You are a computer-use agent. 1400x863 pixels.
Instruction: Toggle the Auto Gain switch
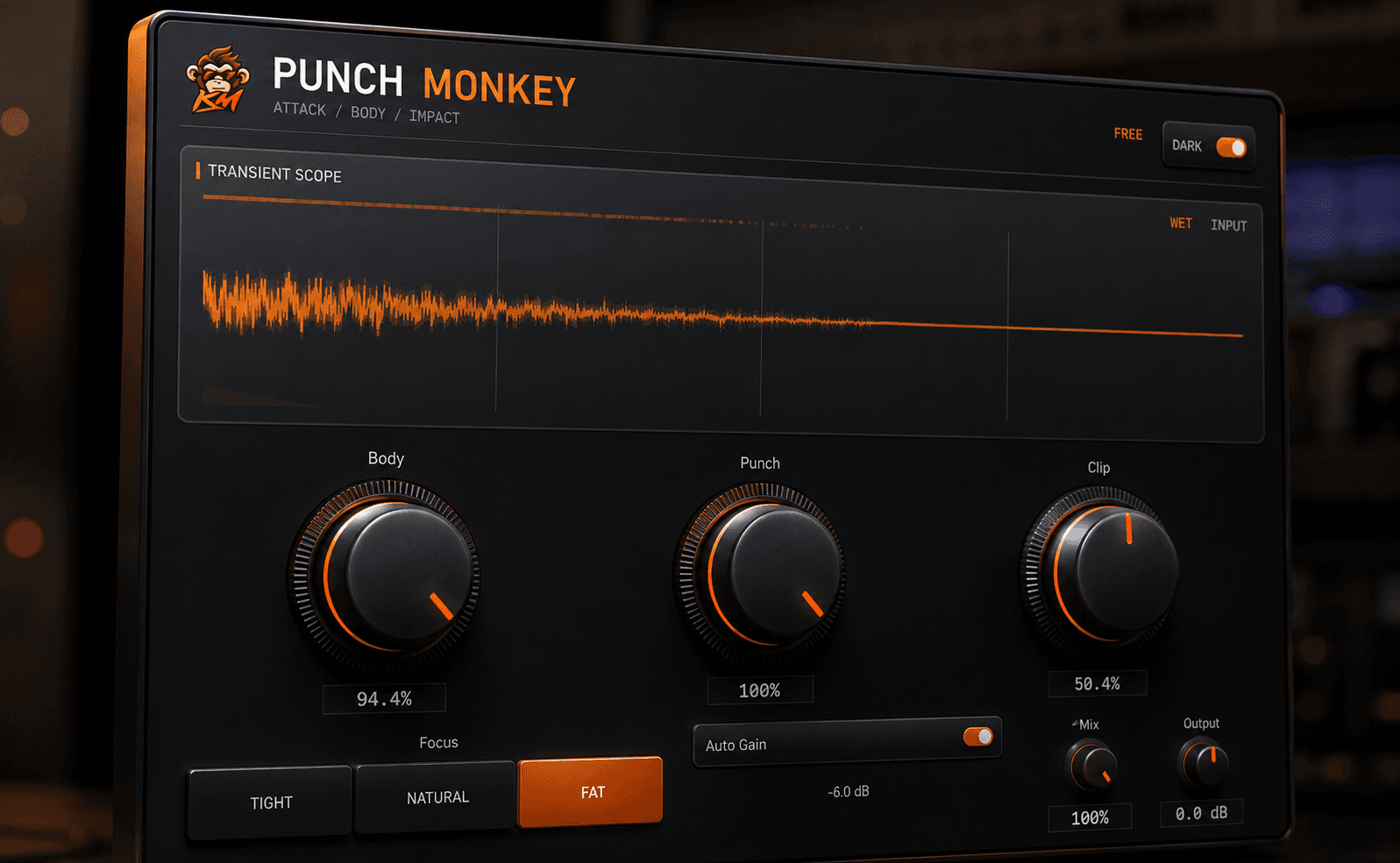click(978, 736)
